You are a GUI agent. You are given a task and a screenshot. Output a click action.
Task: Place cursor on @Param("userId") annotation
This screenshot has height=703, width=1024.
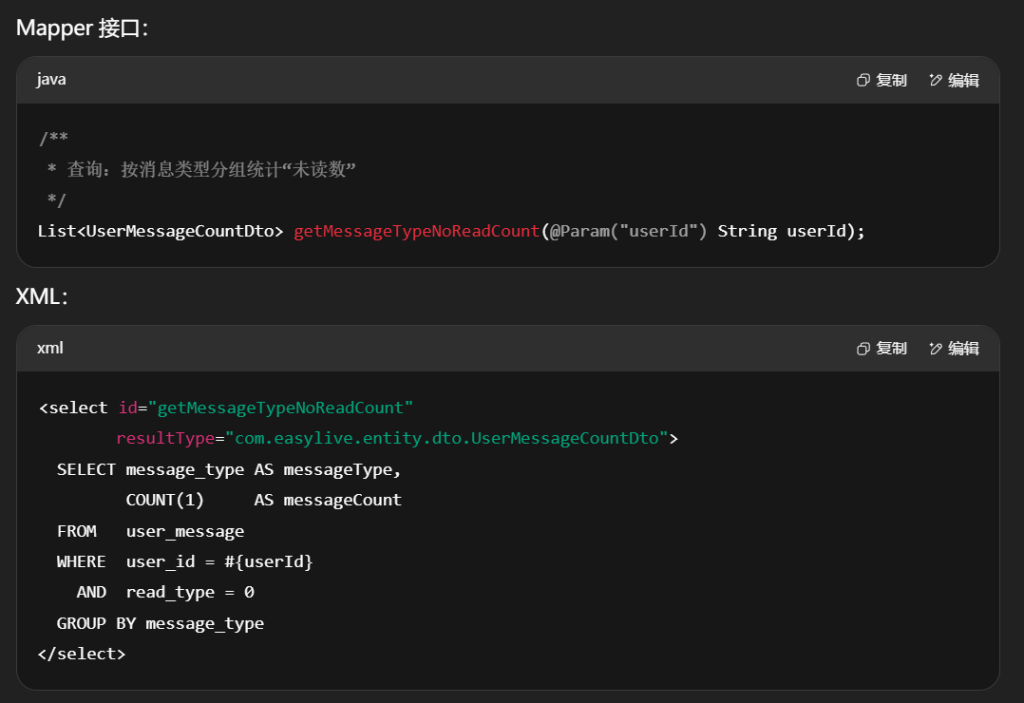628,231
